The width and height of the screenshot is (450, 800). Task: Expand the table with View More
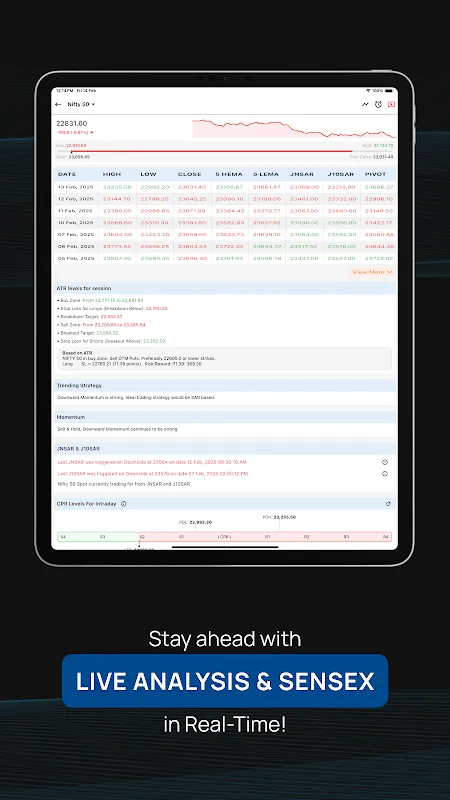coord(372,272)
